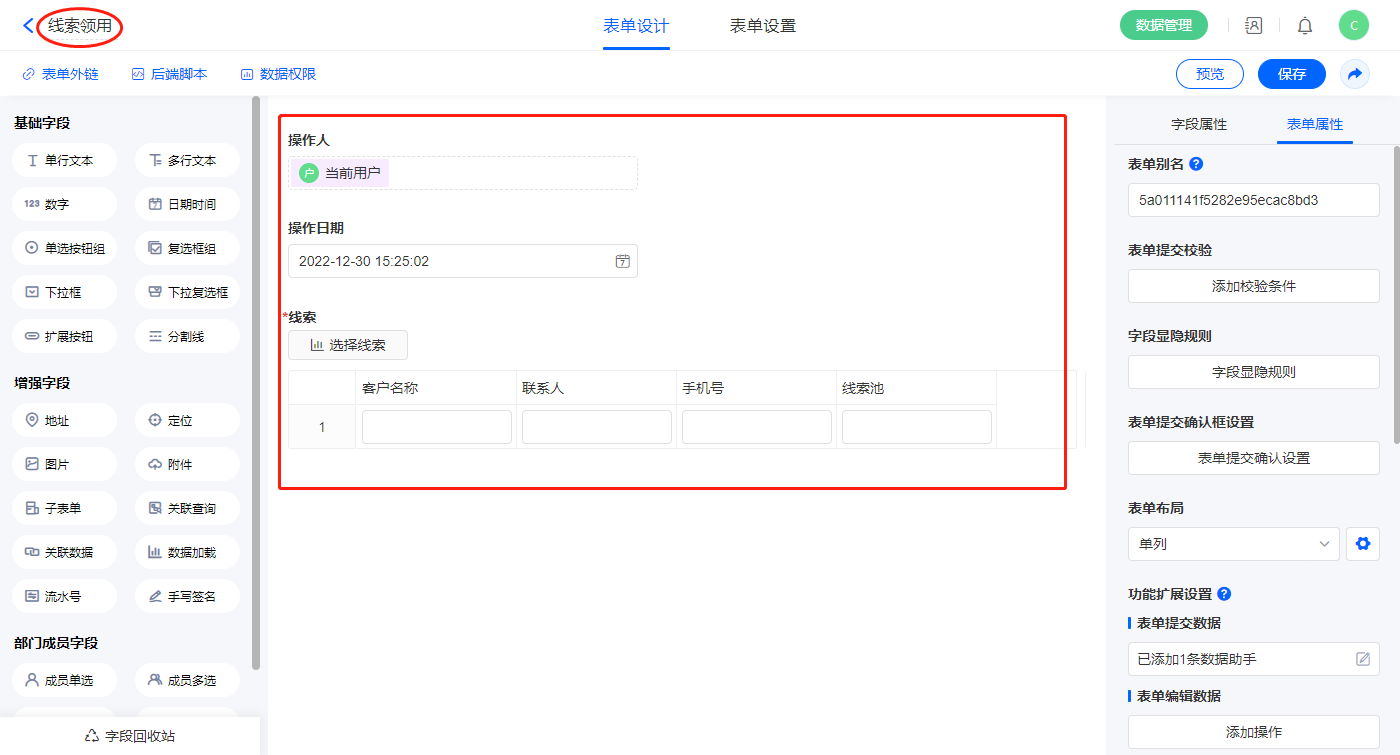Screen dimensions: 1400x755
Task: Click the user avatar icon
Action: click(x=1353, y=26)
